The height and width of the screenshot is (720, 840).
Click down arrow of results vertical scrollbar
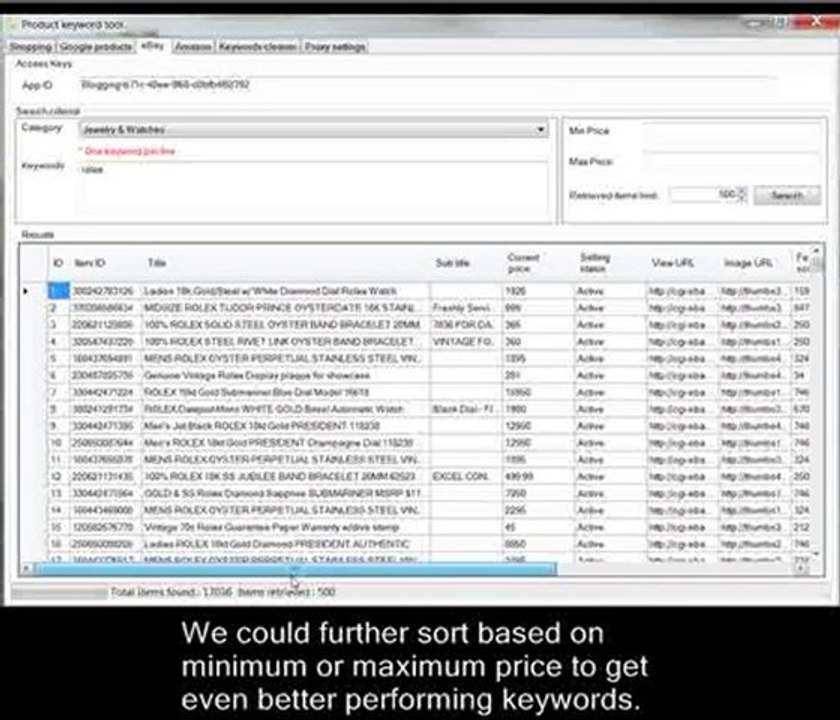point(816,554)
